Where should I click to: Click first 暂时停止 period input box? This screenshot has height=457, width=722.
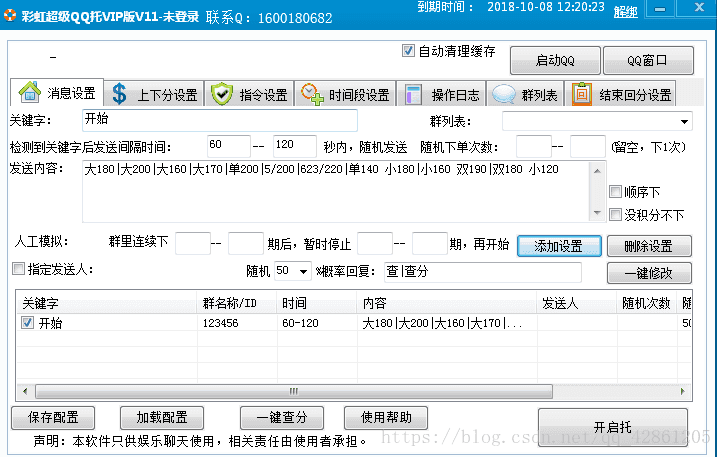pyautogui.click(x=375, y=243)
